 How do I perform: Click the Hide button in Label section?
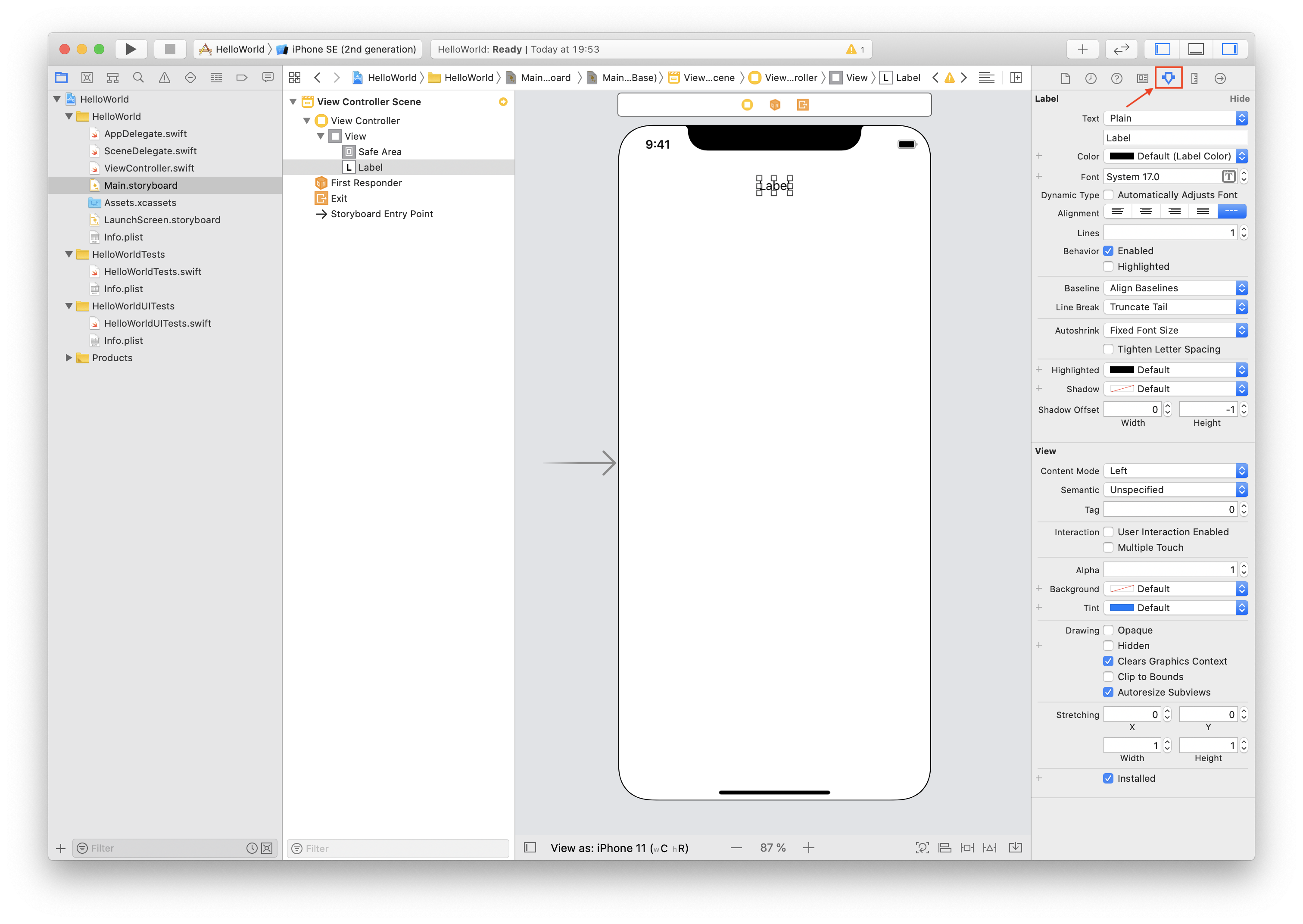pos(1239,98)
